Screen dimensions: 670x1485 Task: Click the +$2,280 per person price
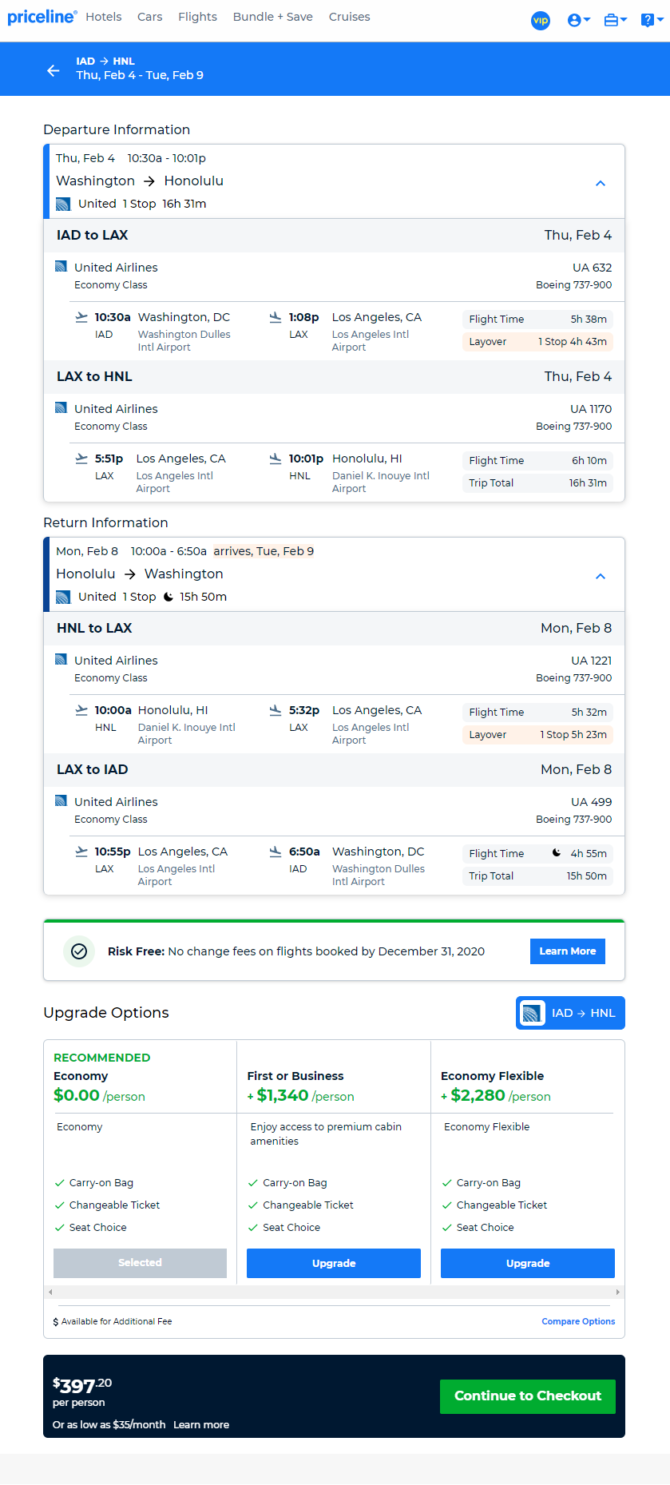pos(496,1096)
